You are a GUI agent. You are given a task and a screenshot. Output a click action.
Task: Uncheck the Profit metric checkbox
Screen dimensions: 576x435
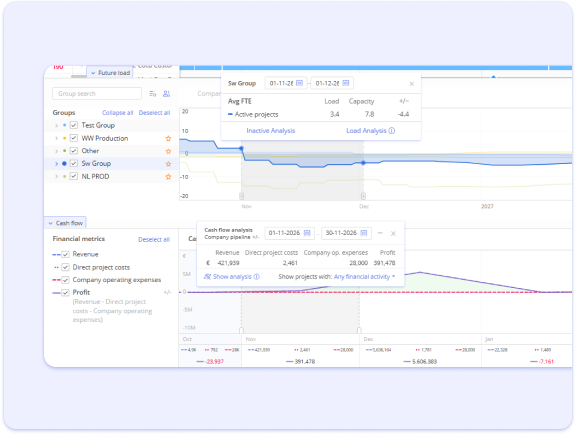coord(65,292)
